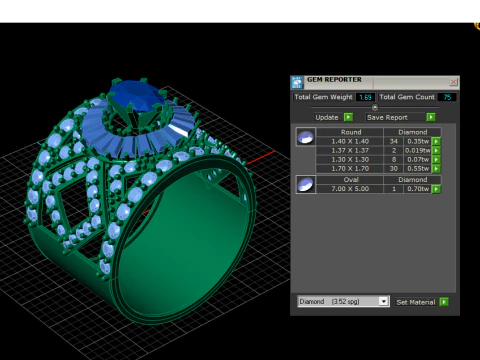Click the Total Gem Count value 75
Viewport: 480px width, 360px height.
tap(447, 97)
